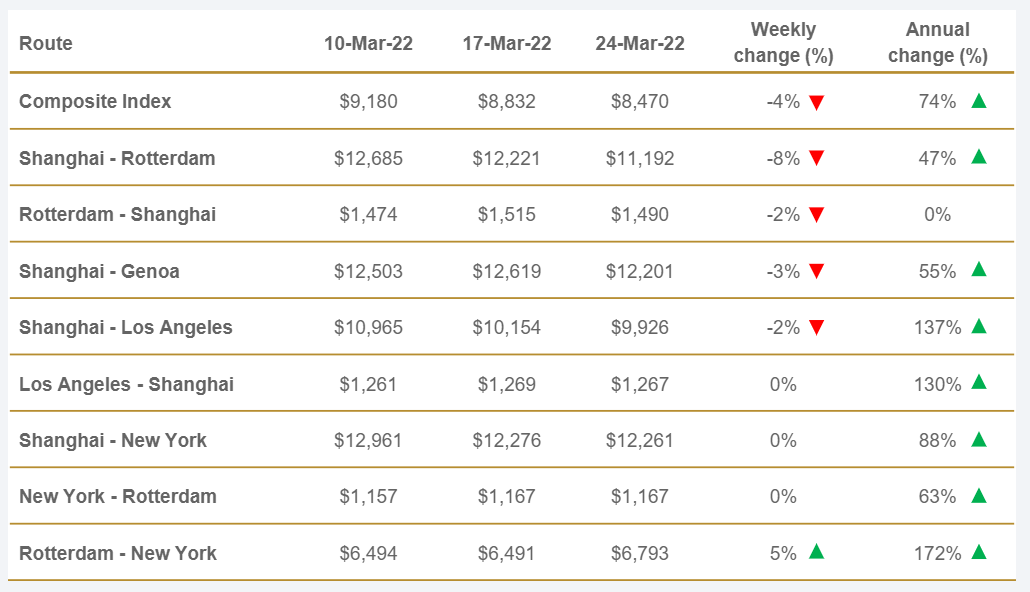This screenshot has height=592, width=1030.
Task: Click red down arrow in Shanghai - Rotterdam row
Action: pyautogui.click(x=817, y=158)
